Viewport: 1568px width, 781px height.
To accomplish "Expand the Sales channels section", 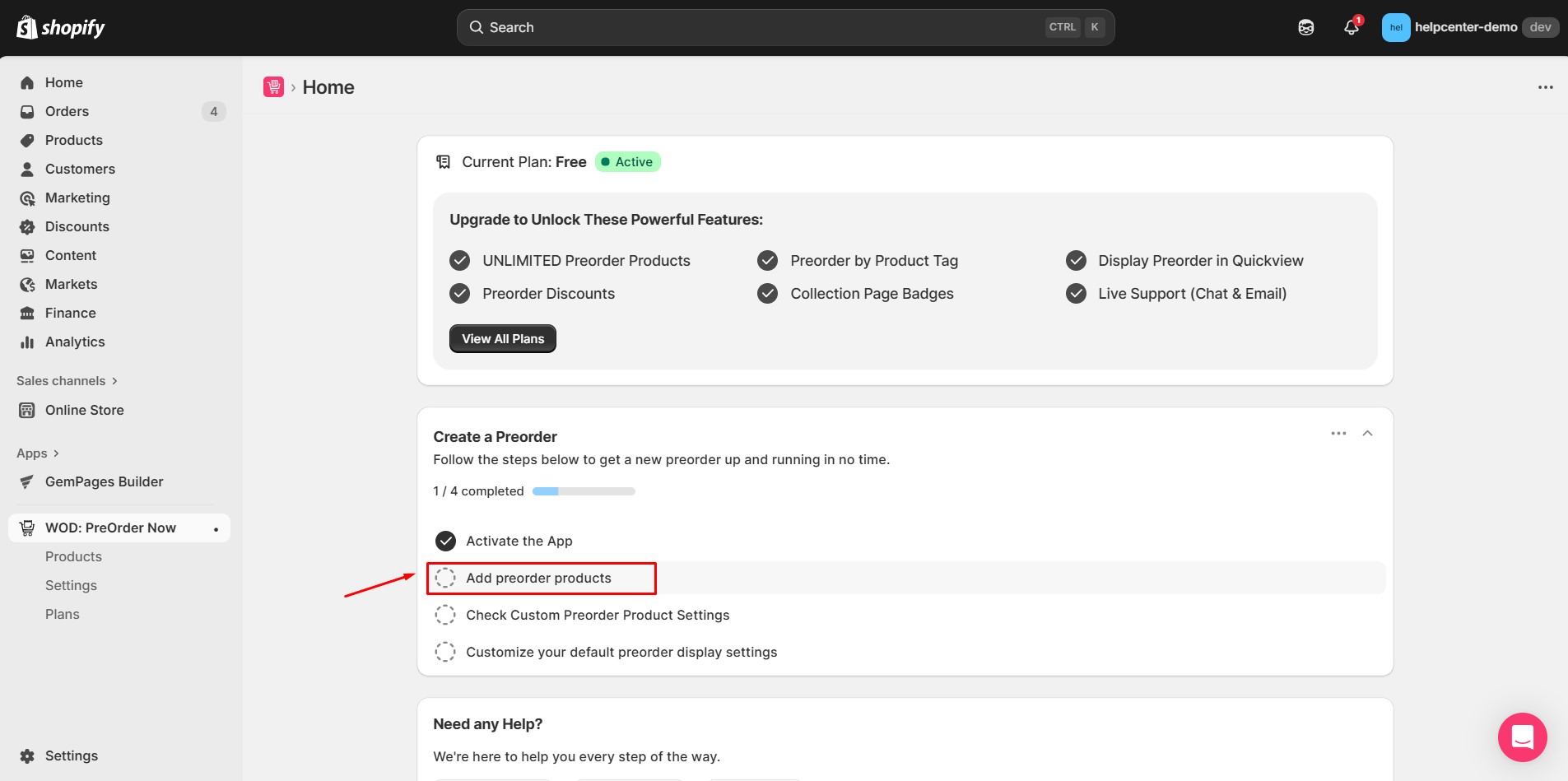I will pyautogui.click(x=67, y=381).
